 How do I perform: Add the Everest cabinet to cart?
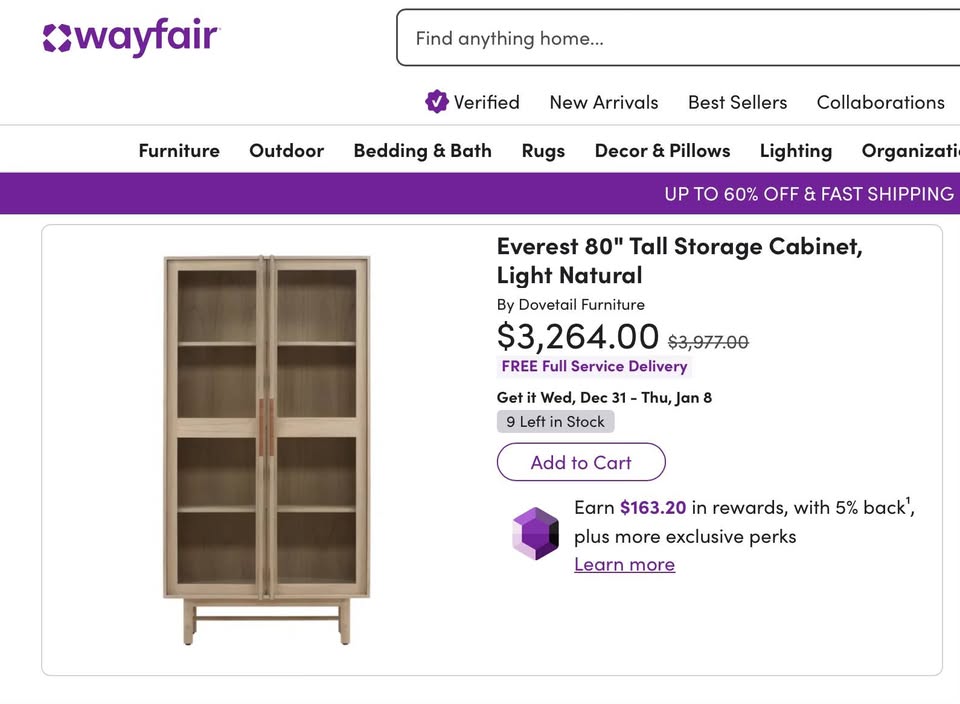point(580,462)
